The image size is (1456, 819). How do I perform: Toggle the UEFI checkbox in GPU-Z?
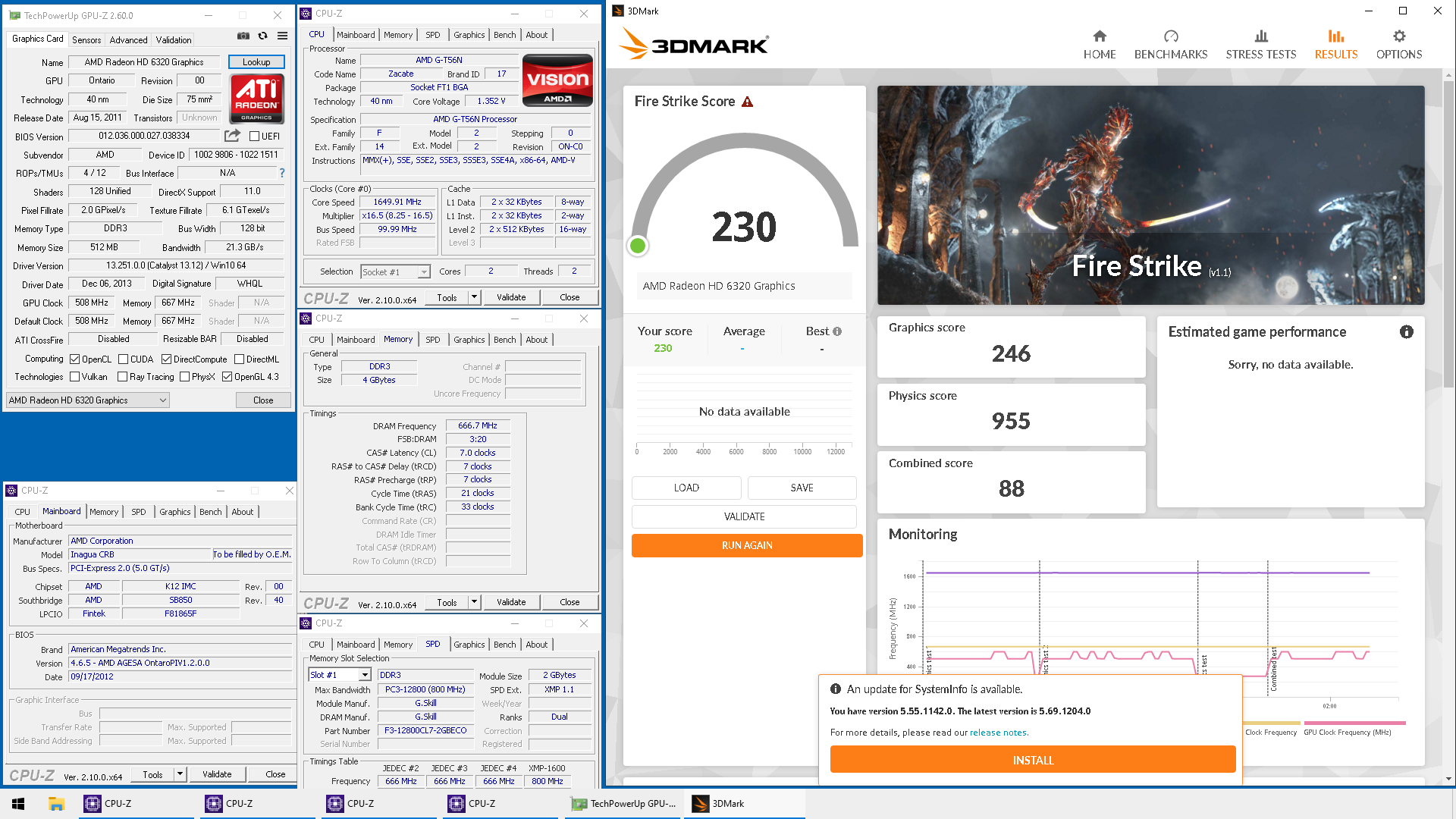(x=255, y=136)
